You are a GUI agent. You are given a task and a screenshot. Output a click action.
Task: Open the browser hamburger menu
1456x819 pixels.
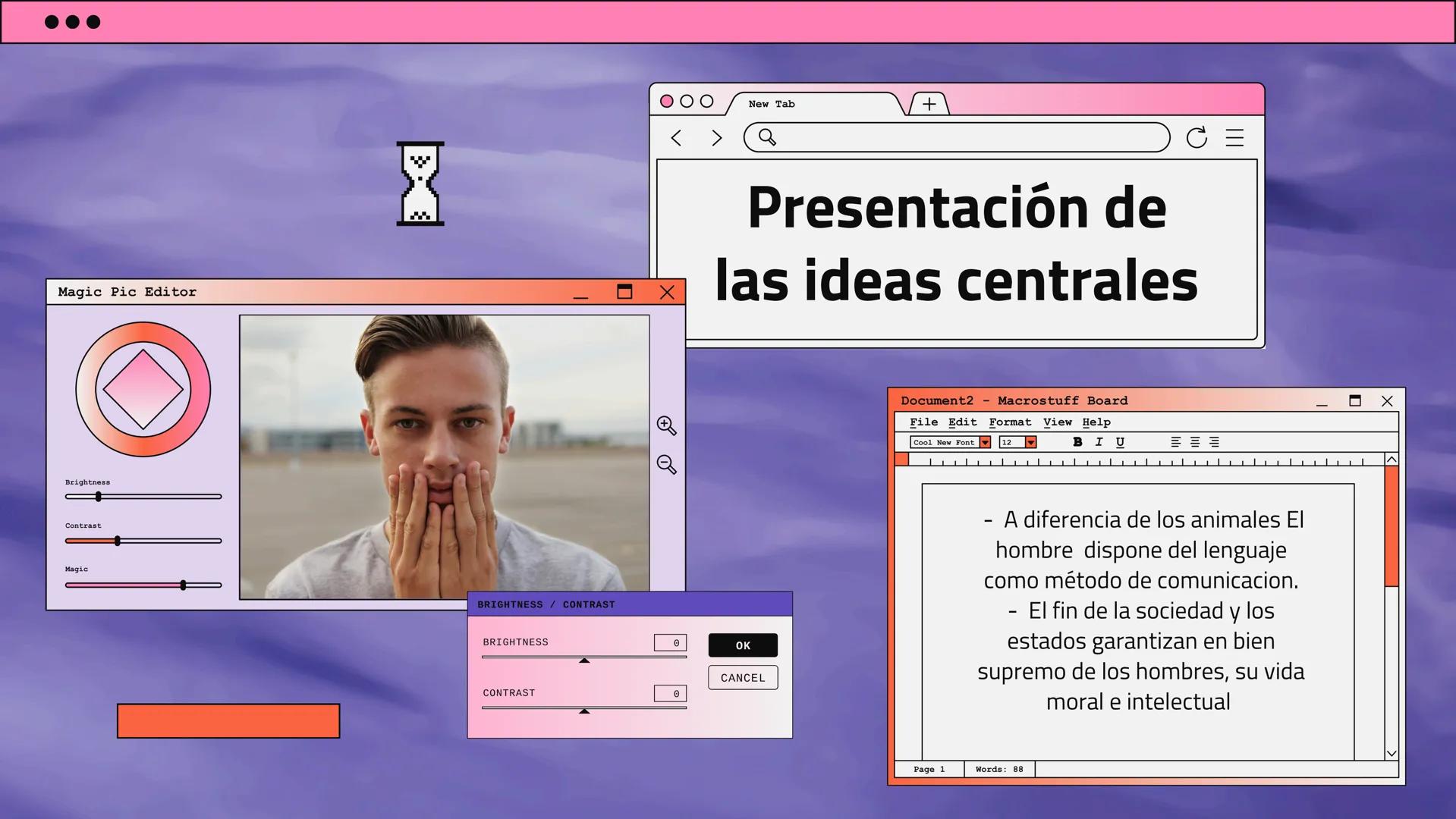coord(1235,138)
